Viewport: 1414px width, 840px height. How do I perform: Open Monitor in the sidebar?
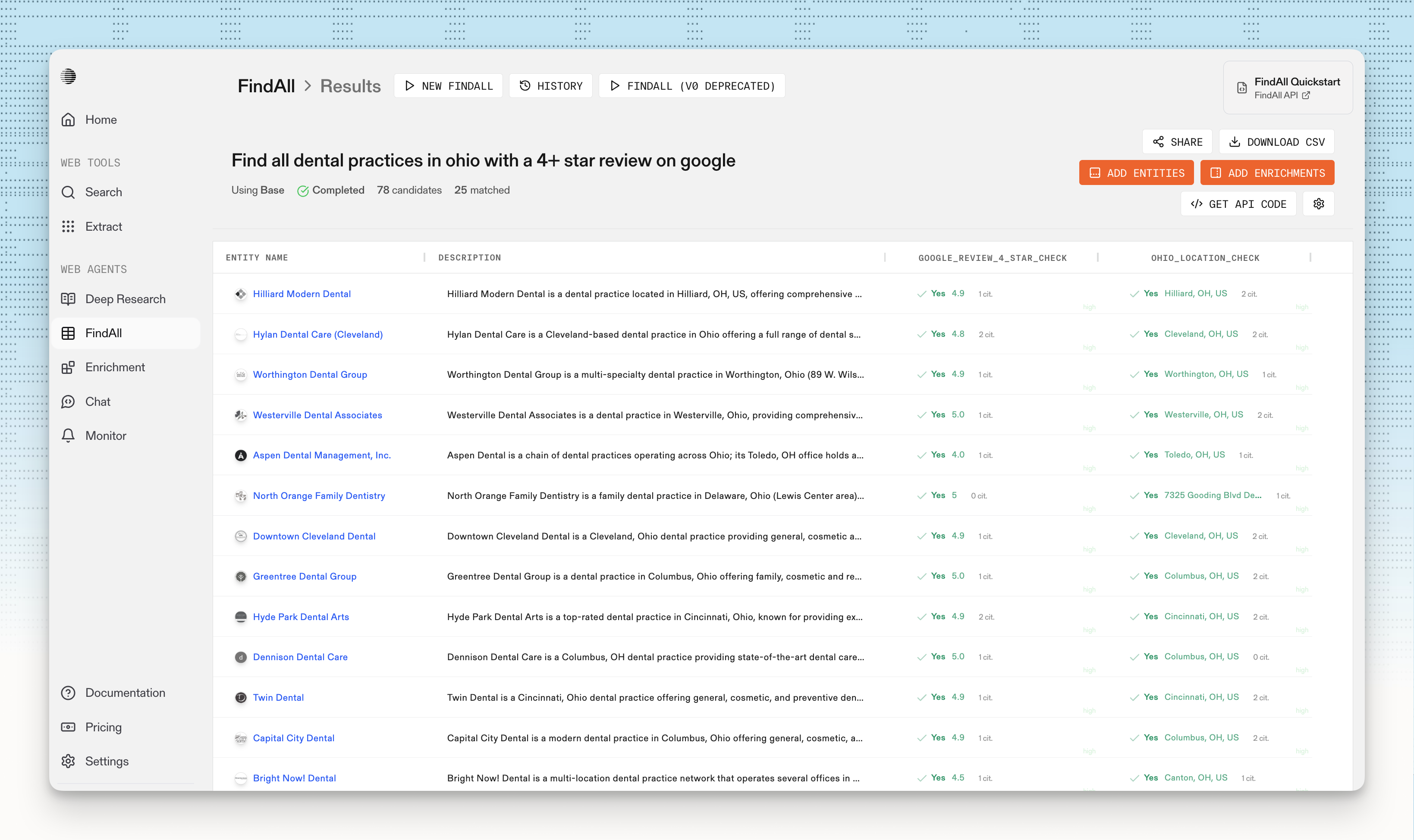click(106, 436)
